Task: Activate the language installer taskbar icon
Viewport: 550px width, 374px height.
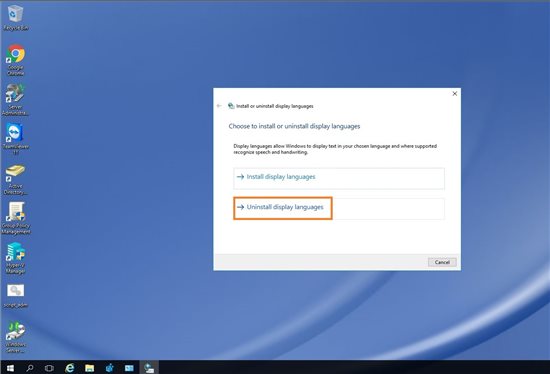Action: [x=149, y=368]
